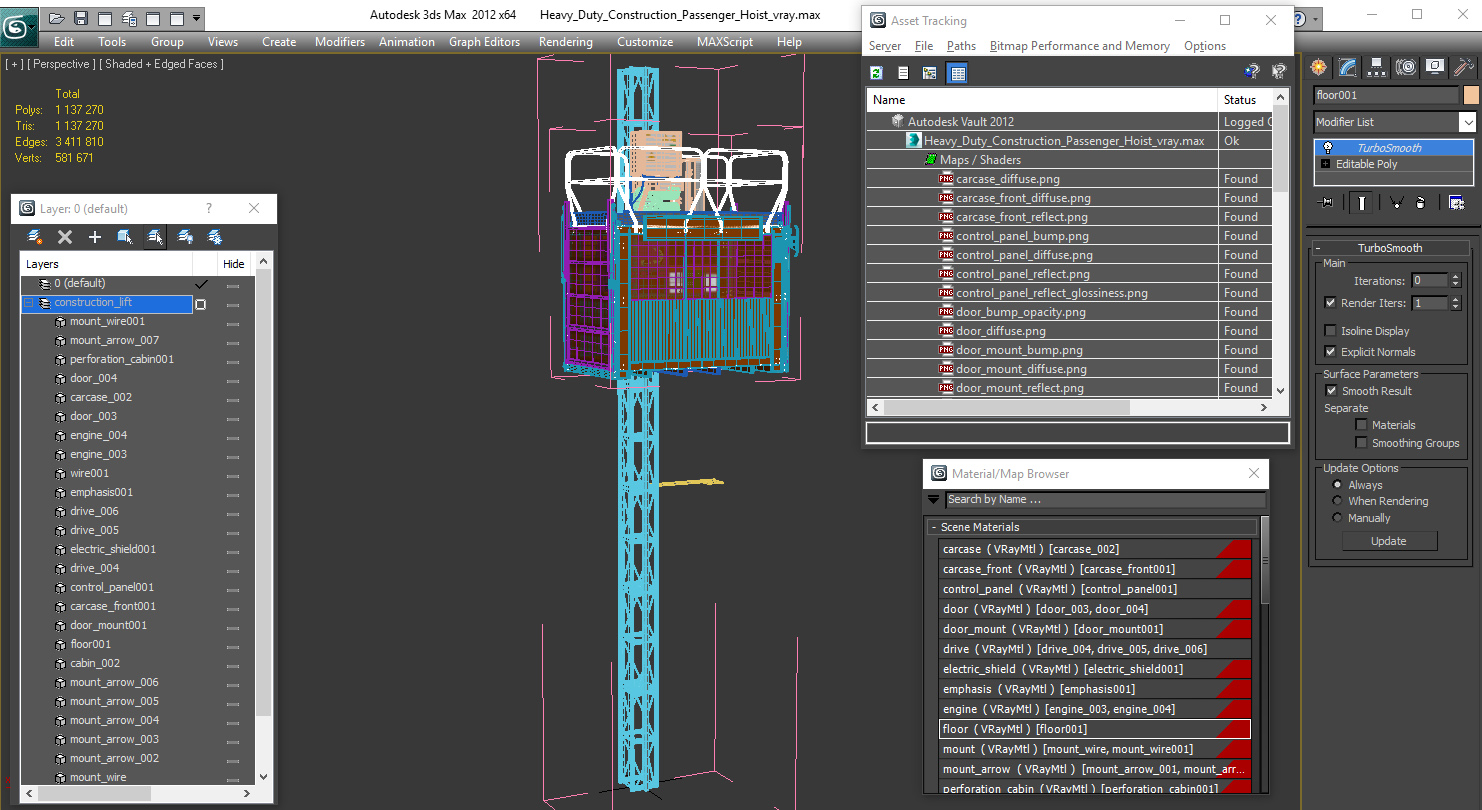Viewport: 1482px width, 810px height.
Task: Click Layers column header in Layer dialog
Action: (x=106, y=264)
